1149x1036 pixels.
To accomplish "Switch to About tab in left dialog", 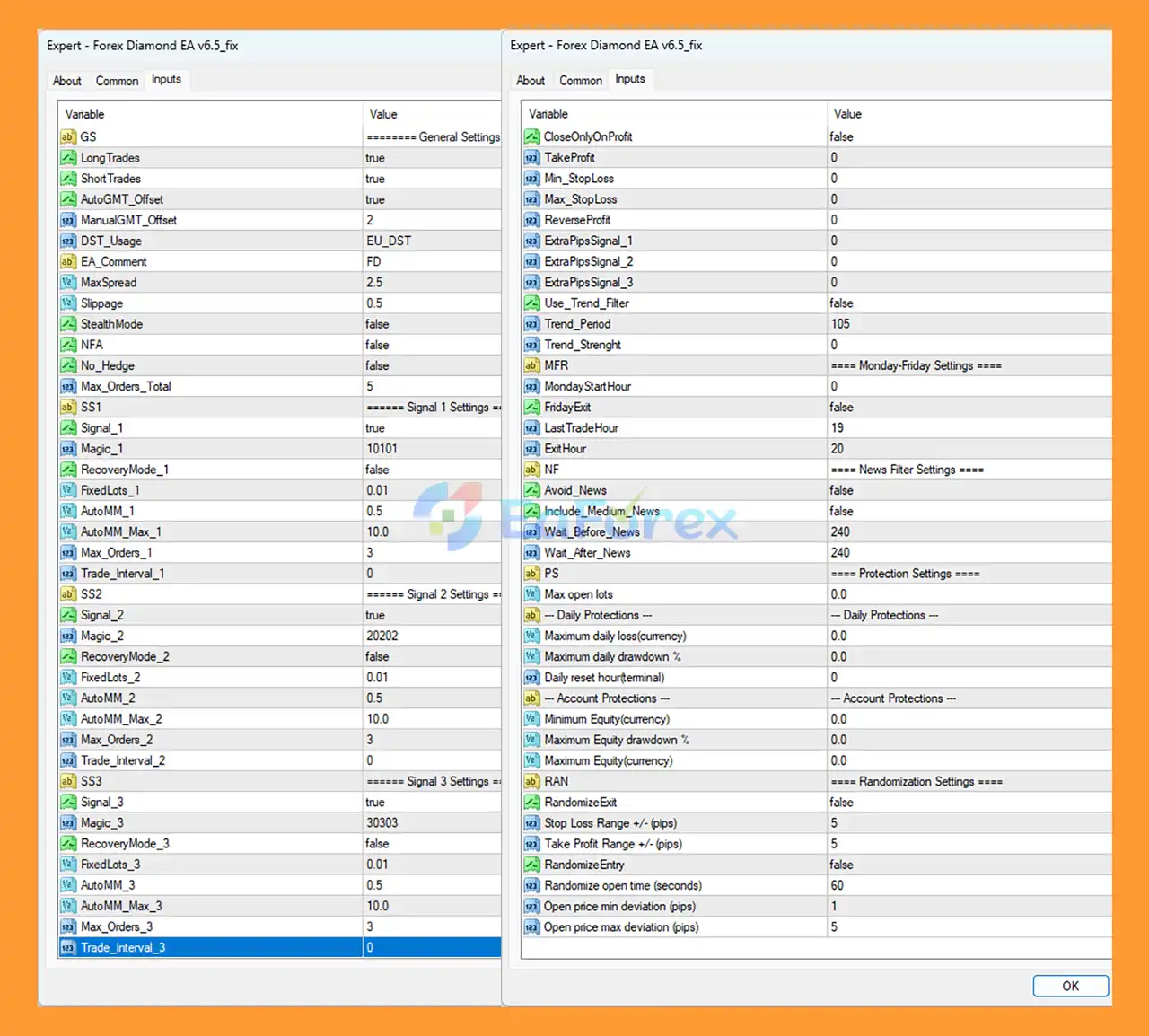I will (x=67, y=81).
